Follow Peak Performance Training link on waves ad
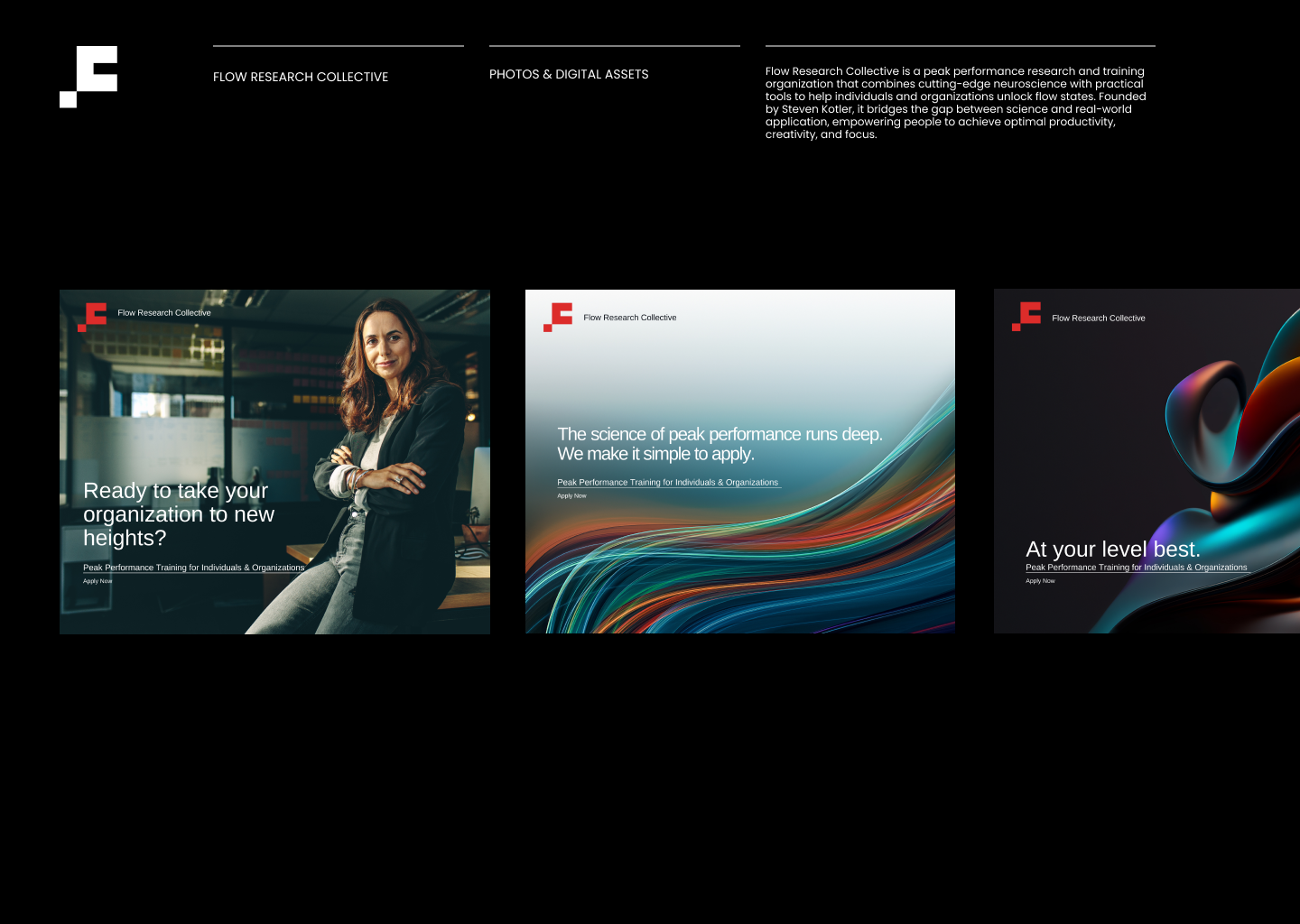This screenshot has width=1300, height=924. [668, 483]
